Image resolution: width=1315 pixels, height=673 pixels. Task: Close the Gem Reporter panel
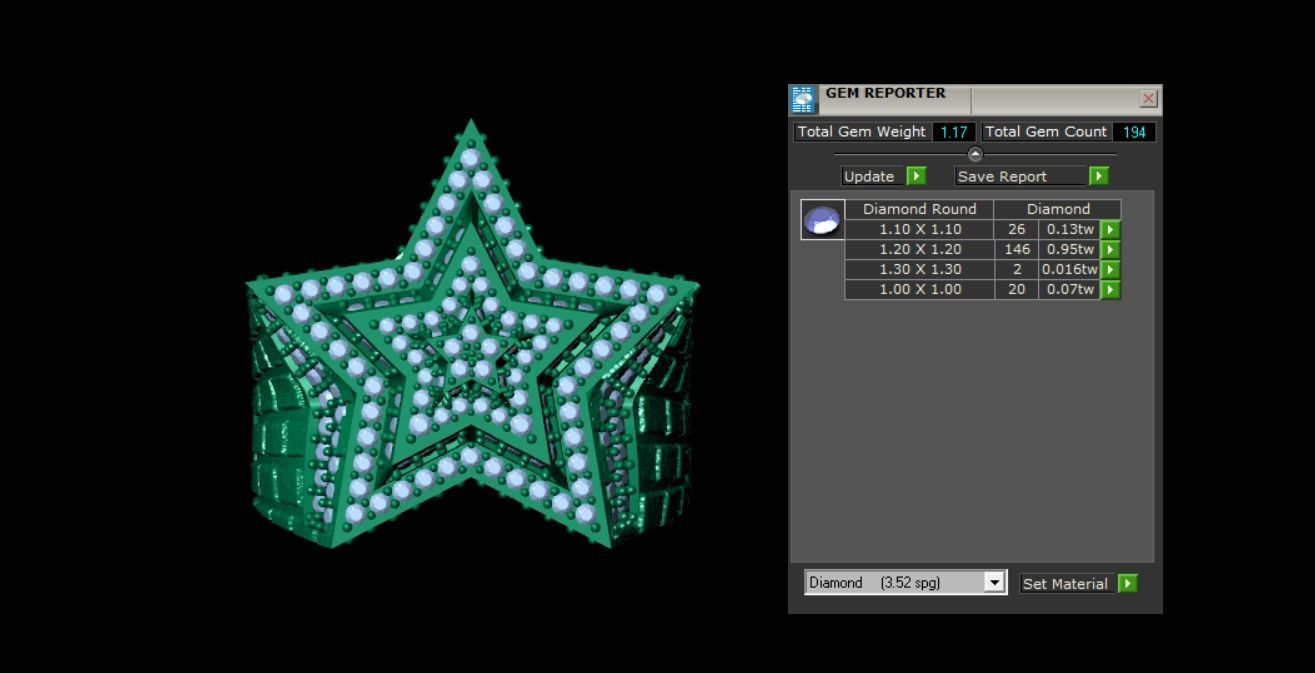(1148, 98)
